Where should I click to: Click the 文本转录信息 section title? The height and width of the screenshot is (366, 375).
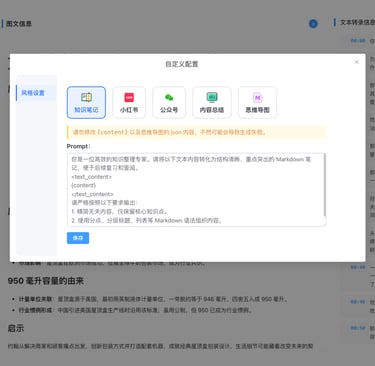[357, 22]
